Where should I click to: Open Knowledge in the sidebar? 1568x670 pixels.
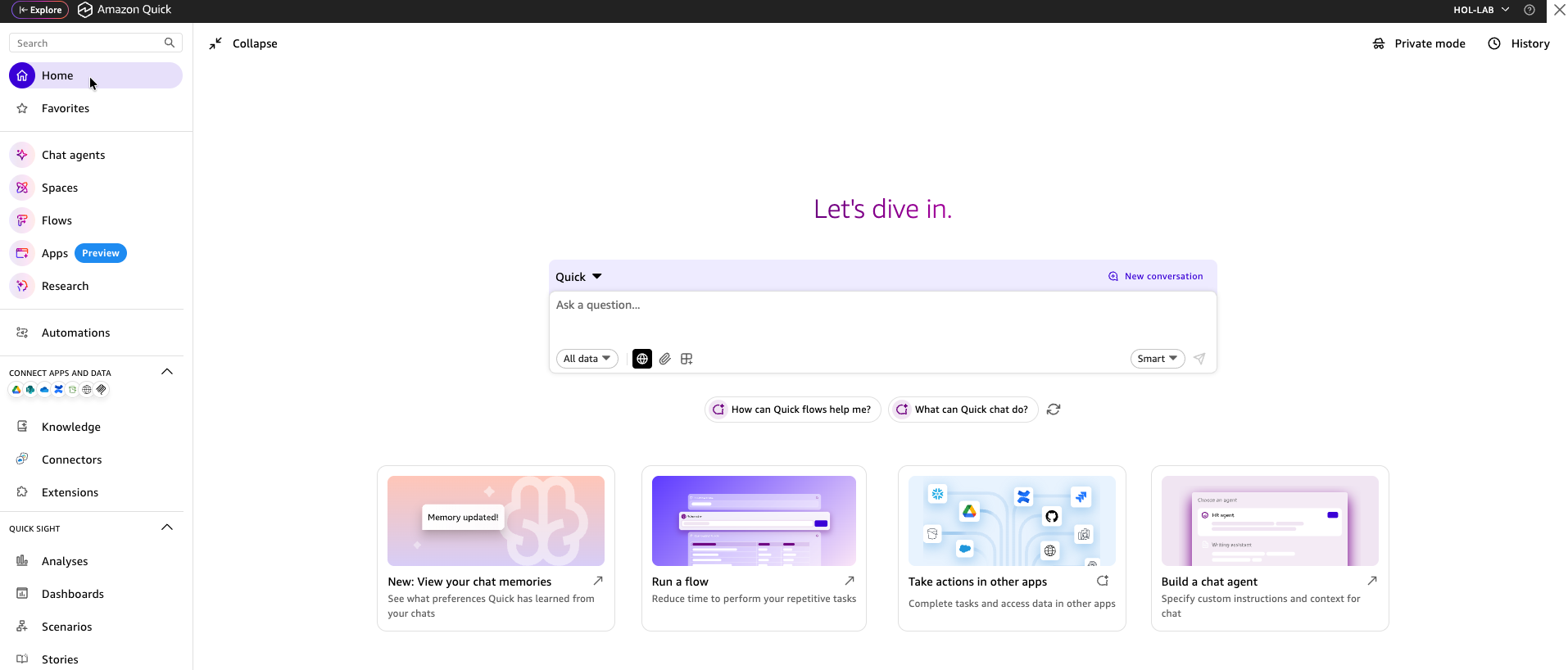[x=71, y=427]
